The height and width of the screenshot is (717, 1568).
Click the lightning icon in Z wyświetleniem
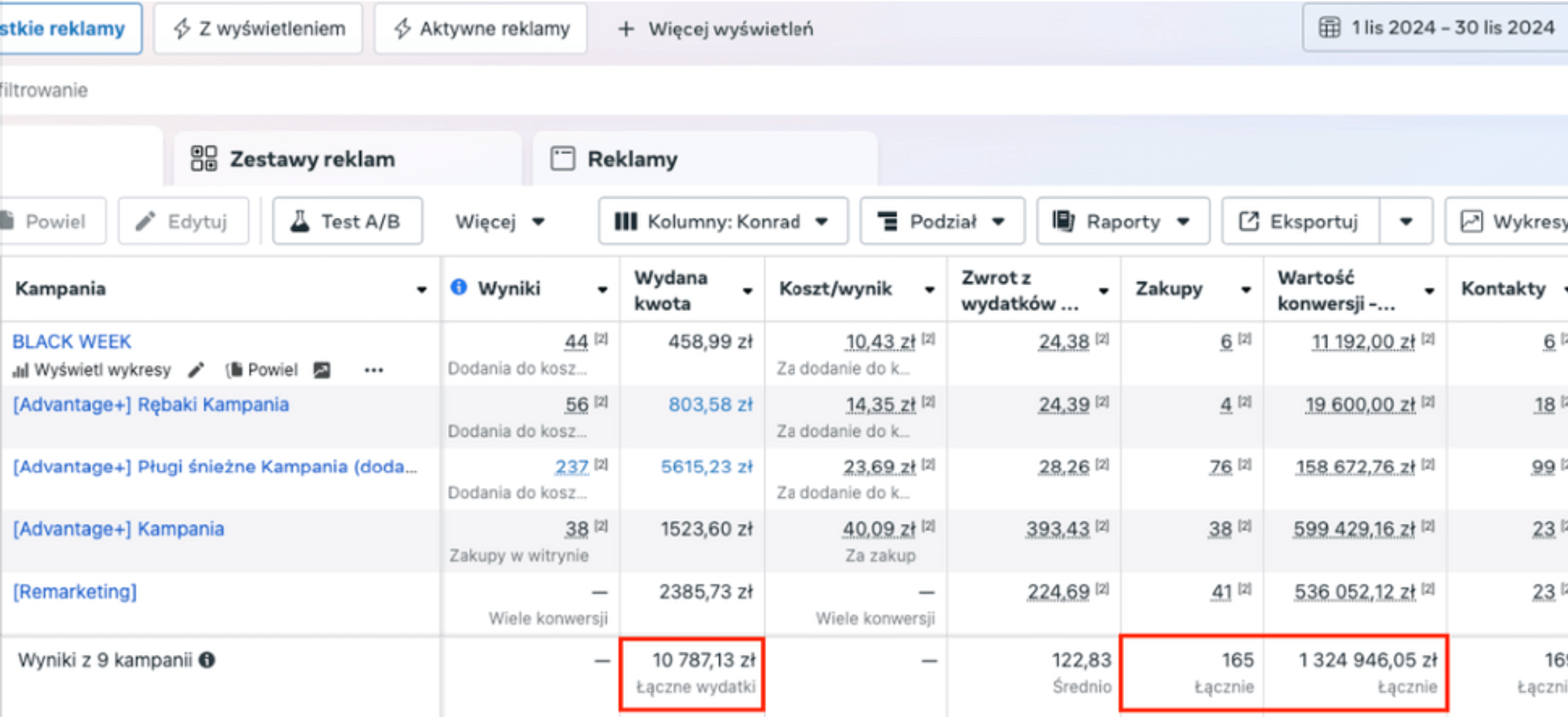[x=182, y=28]
